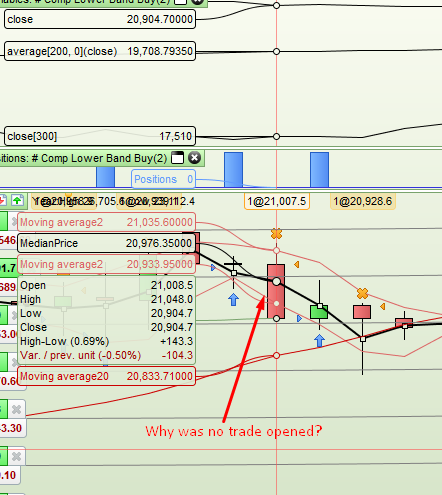Viewport: 442px width, 495px height.
Task: Click the Low 20,904.7 row
Action: coord(106,313)
